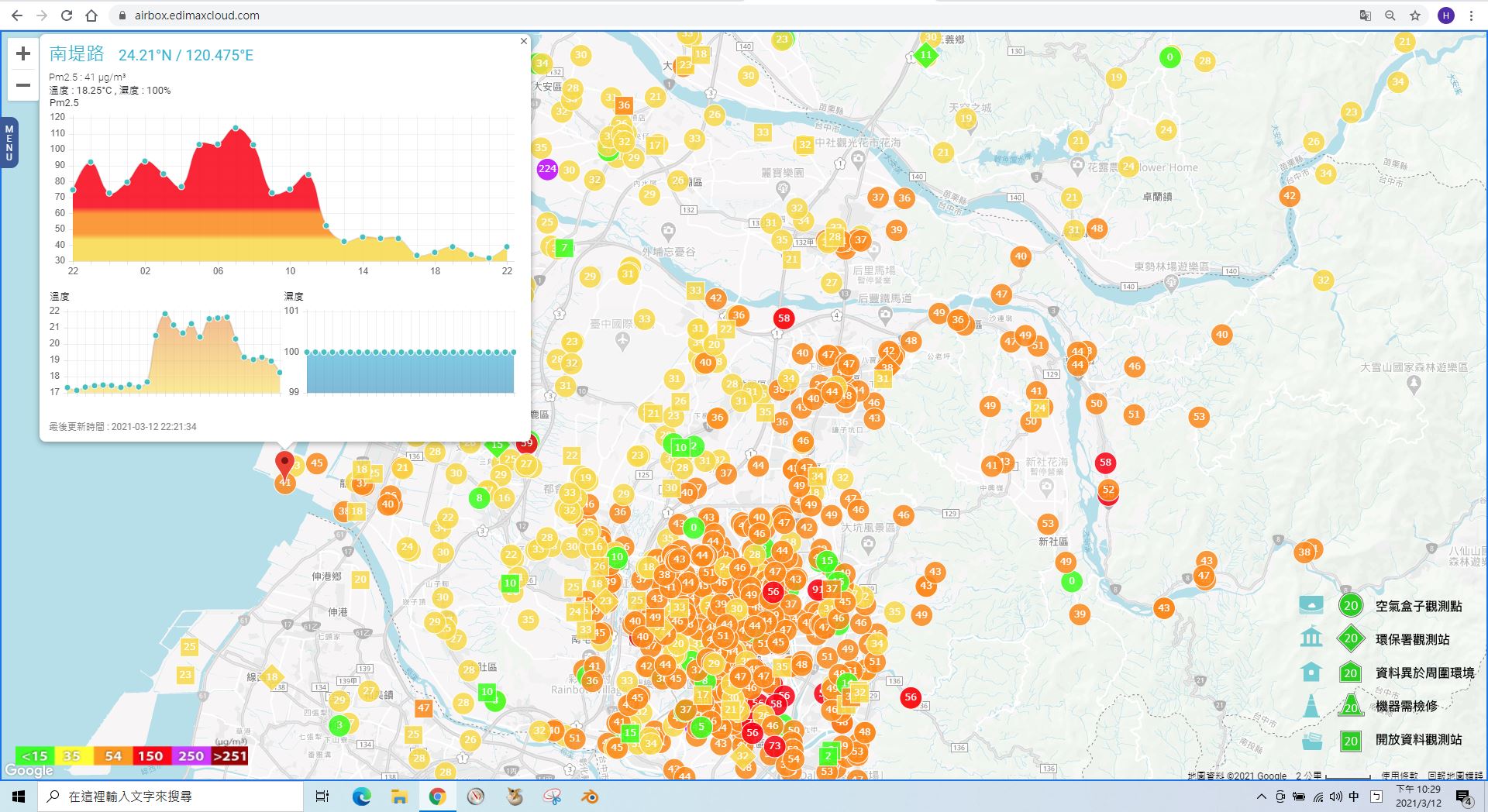Click the 南堤路 station title

pos(77,53)
